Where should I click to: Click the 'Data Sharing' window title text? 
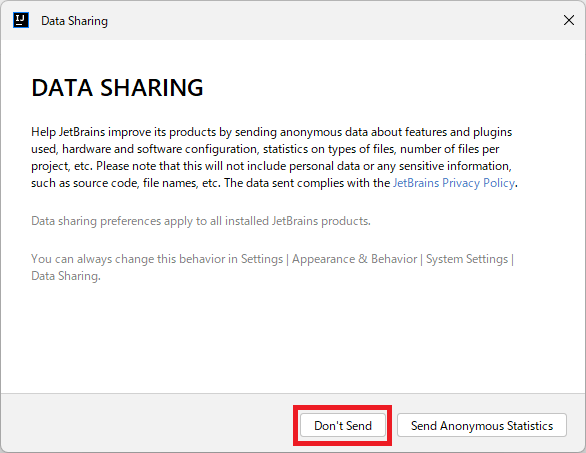pyautogui.click(x=74, y=21)
